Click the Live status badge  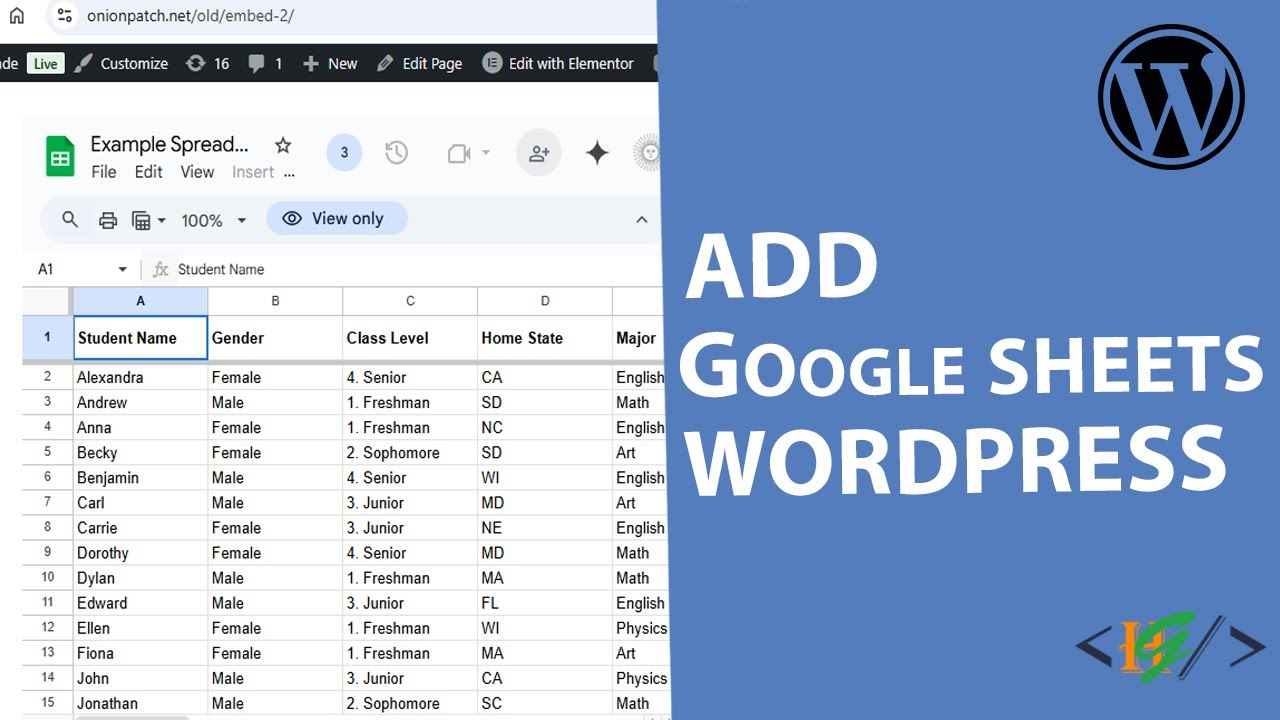click(x=45, y=64)
